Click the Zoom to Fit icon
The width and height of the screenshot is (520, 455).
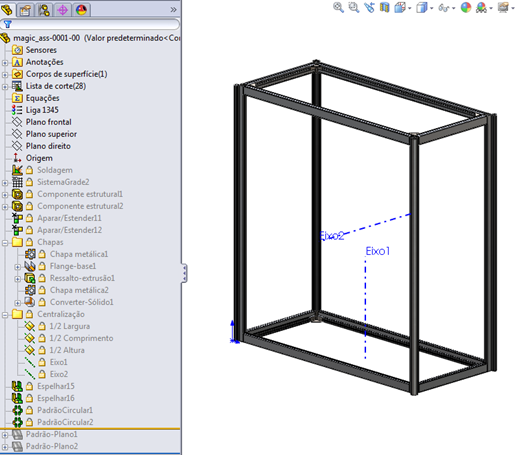(338, 7)
